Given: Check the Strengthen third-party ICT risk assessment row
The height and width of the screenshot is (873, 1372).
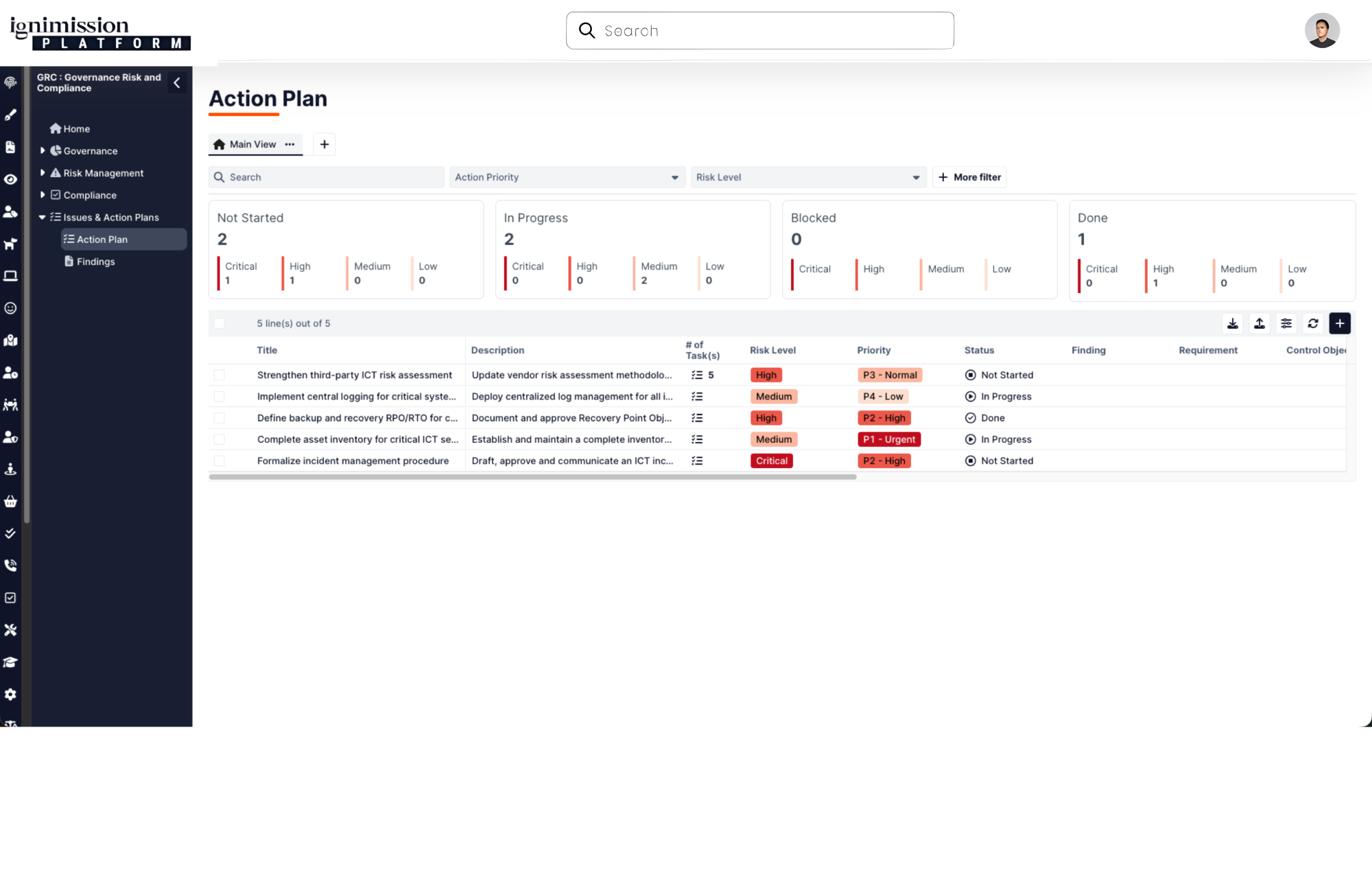Looking at the screenshot, I should (220, 375).
